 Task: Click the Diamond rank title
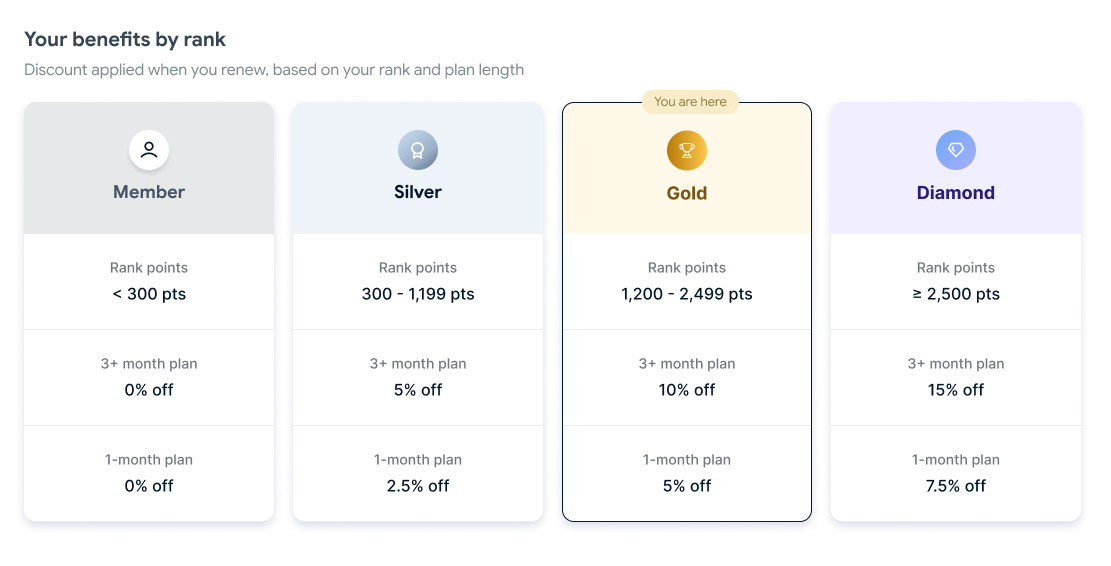pos(956,193)
